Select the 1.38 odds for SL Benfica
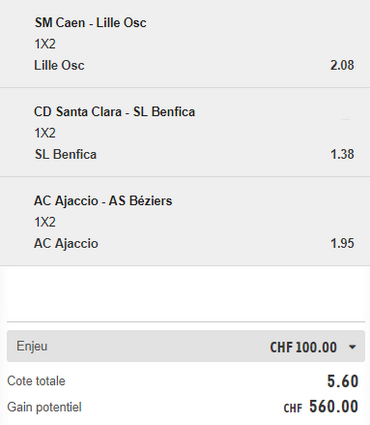Image resolution: width=370 pixels, height=425 pixels. 342,154
